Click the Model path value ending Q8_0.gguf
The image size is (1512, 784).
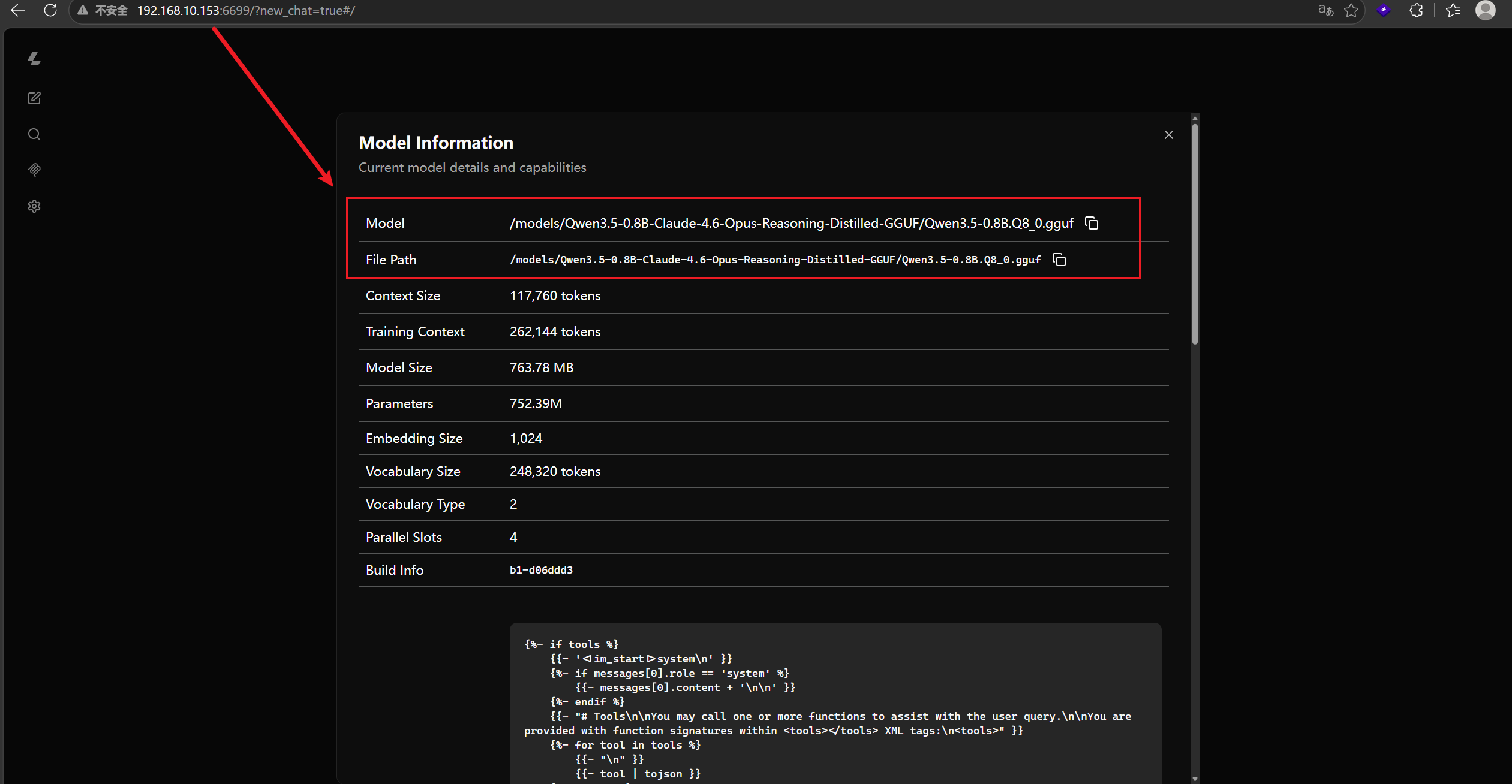[792, 223]
